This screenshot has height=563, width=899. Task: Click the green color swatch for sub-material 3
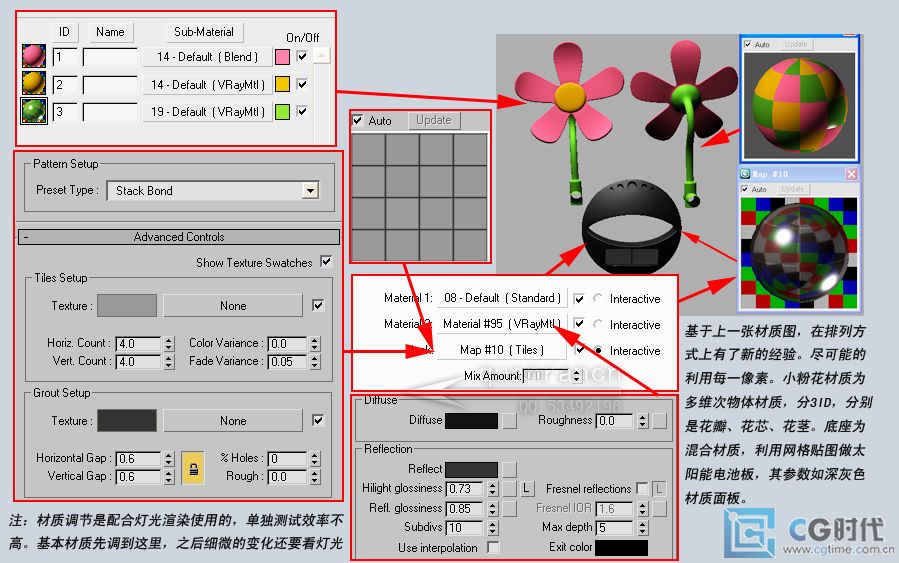click(282, 112)
